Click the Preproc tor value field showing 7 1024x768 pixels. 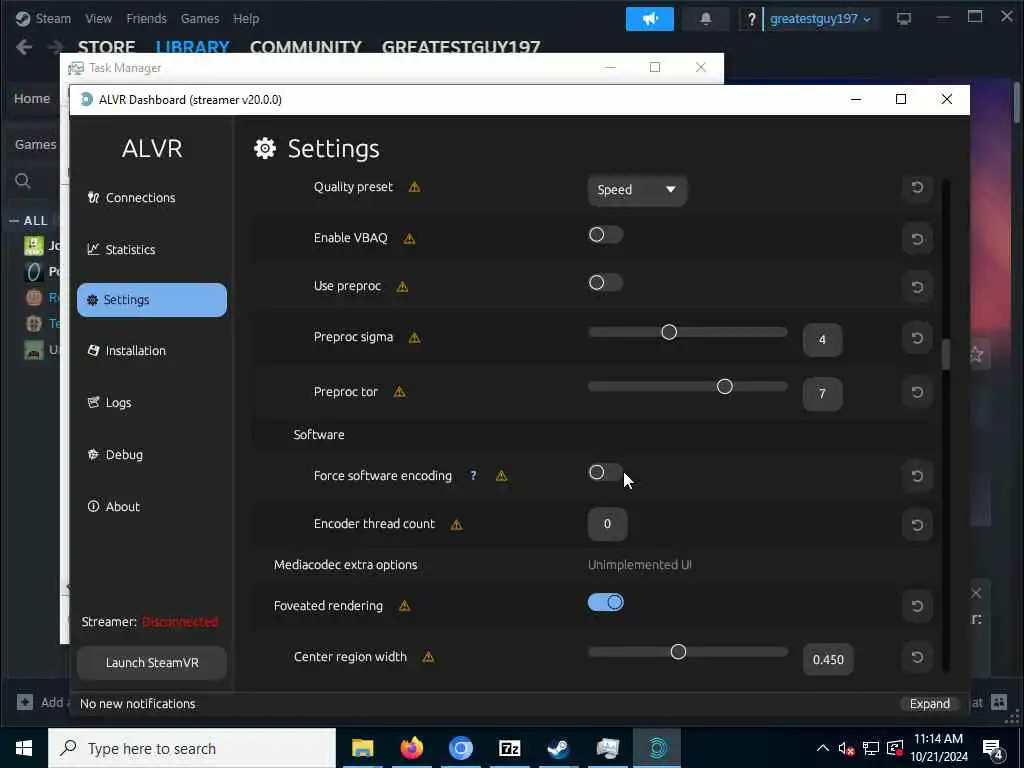point(822,394)
